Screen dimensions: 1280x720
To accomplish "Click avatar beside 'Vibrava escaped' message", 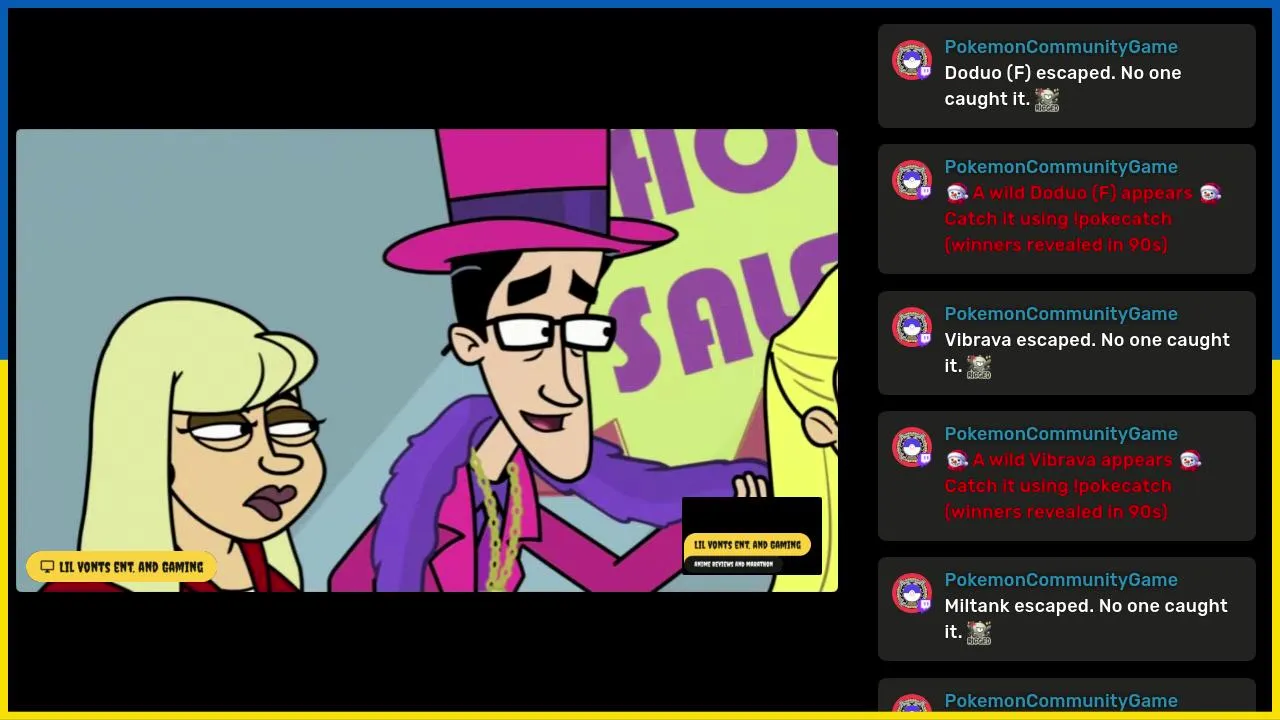I will [912, 327].
